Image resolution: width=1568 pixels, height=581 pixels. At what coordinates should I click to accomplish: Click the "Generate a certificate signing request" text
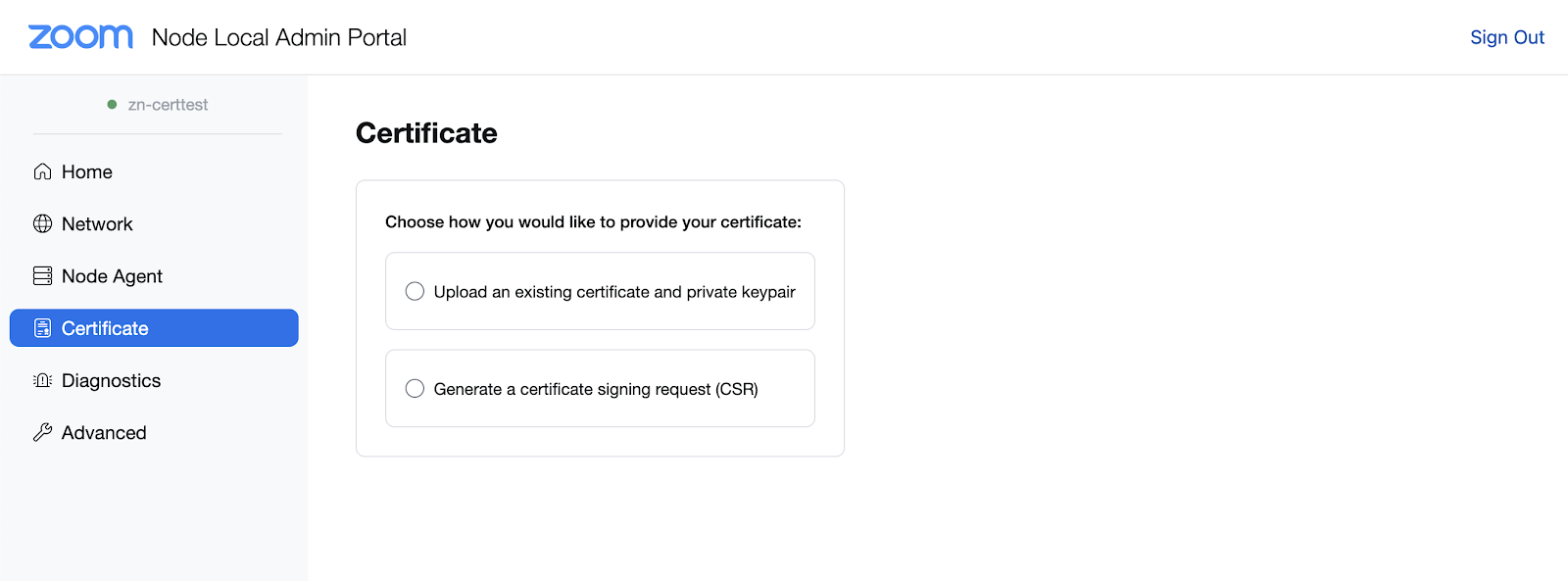pyautogui.click(x=596, y=389)
